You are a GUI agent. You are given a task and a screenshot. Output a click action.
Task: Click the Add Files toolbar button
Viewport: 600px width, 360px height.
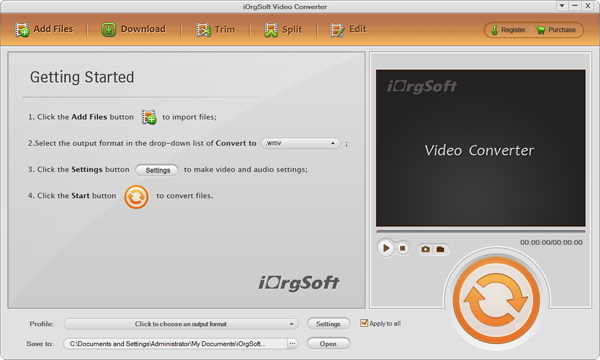(44, 29)
